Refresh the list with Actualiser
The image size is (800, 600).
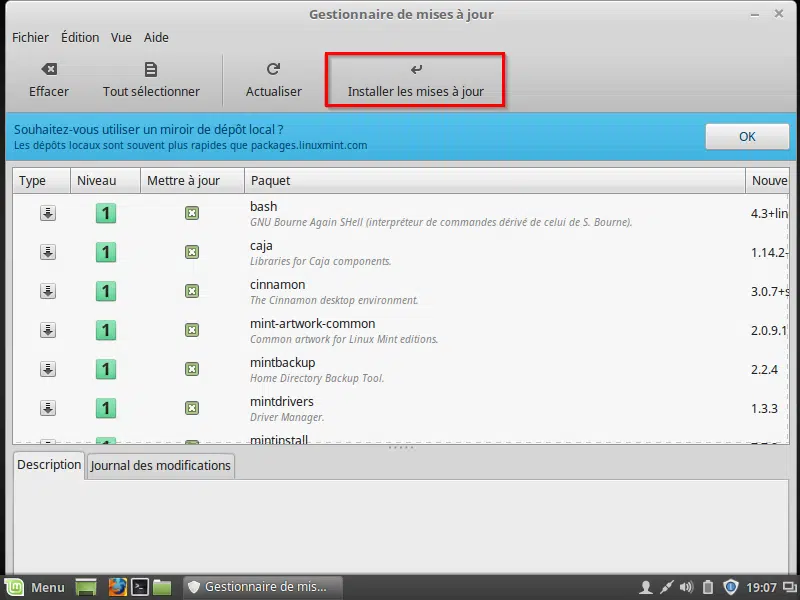[273, 80]
